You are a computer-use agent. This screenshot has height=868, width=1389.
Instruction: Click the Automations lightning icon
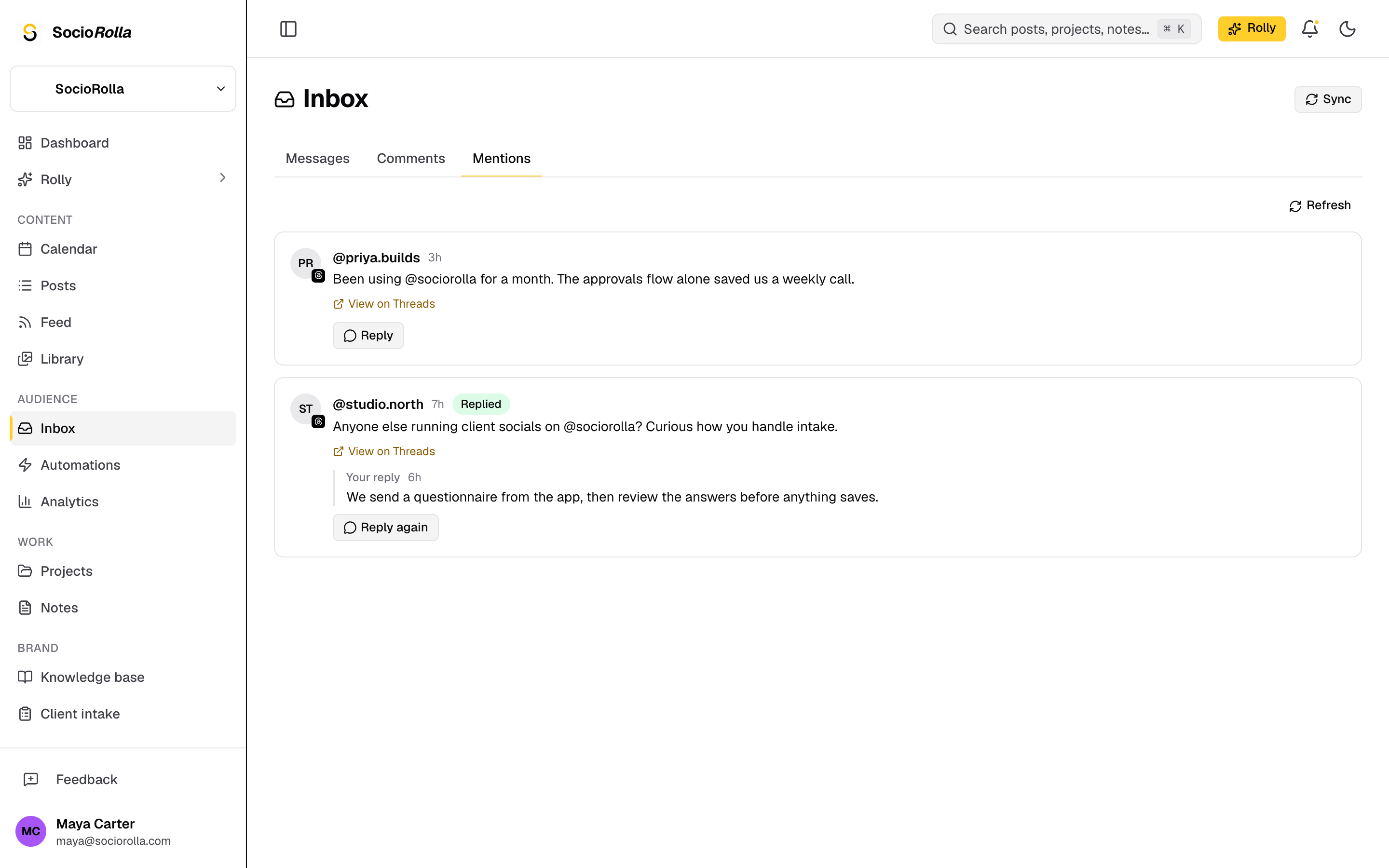pyautogui.click(x=25, y=465)
